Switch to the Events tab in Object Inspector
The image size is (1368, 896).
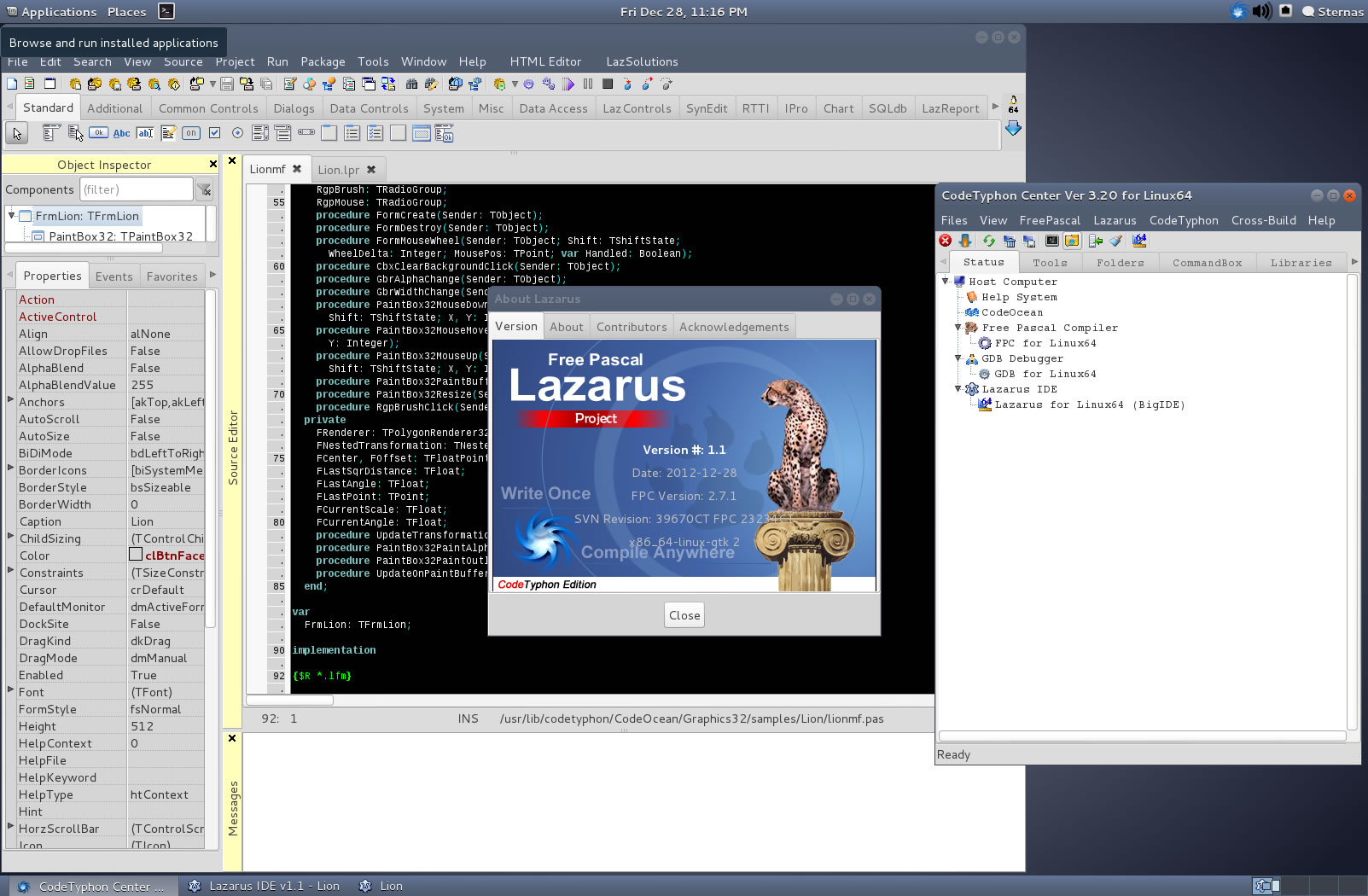114,276
